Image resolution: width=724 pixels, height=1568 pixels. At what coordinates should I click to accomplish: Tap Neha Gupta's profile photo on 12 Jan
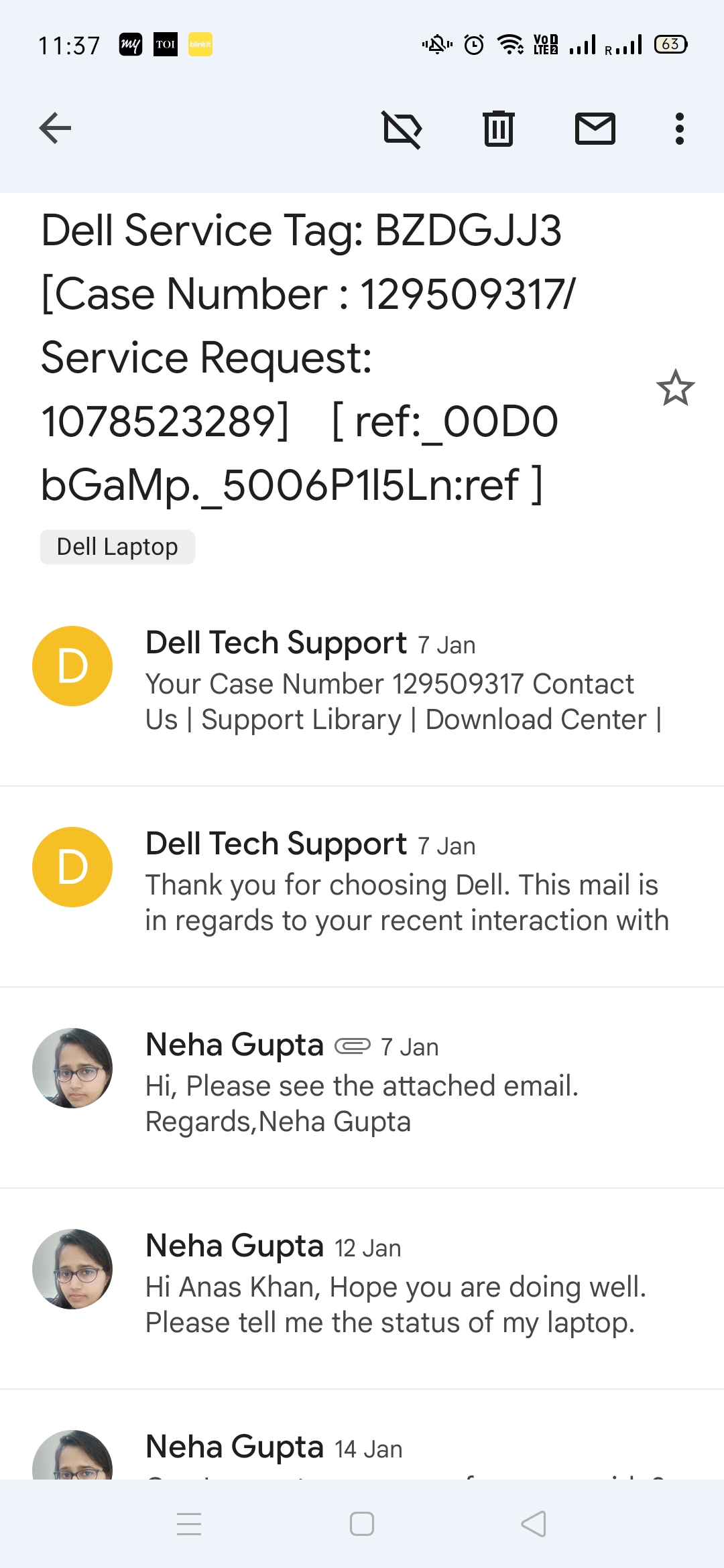72,1269
